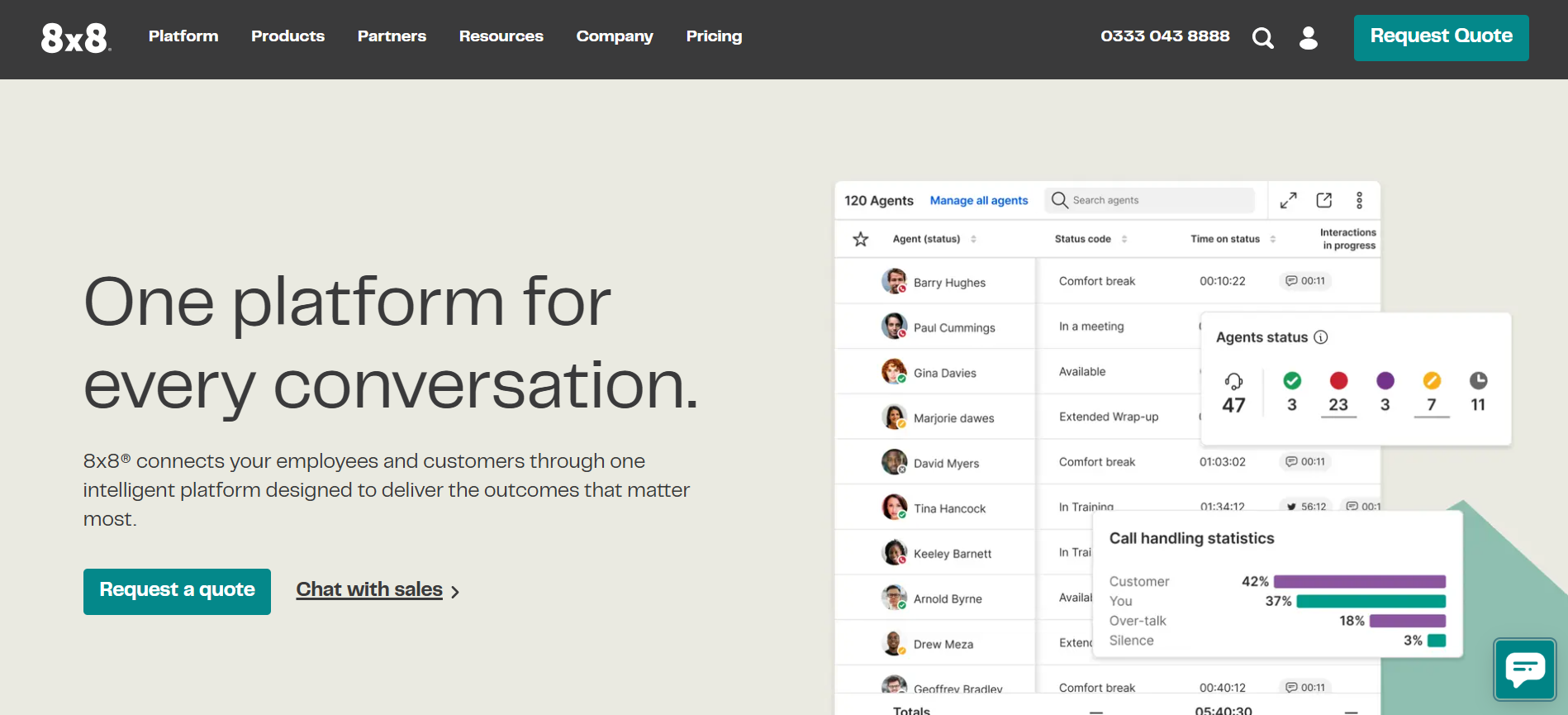Click the pop-out window icon in agents panel

[1324, 200]
